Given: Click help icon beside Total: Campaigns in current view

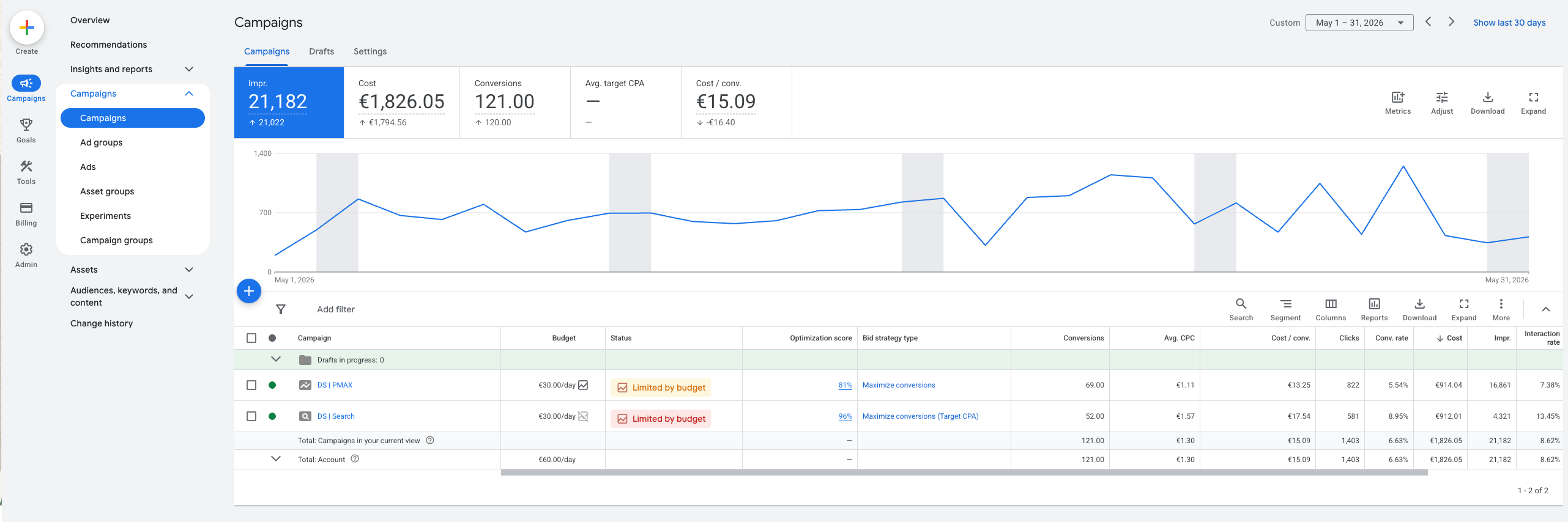Looking at the screenshot, I should [430, 440].
